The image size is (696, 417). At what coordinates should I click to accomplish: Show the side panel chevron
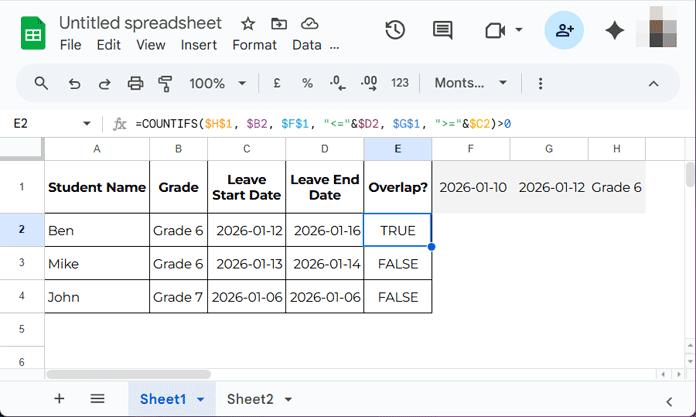coord(669,402)
